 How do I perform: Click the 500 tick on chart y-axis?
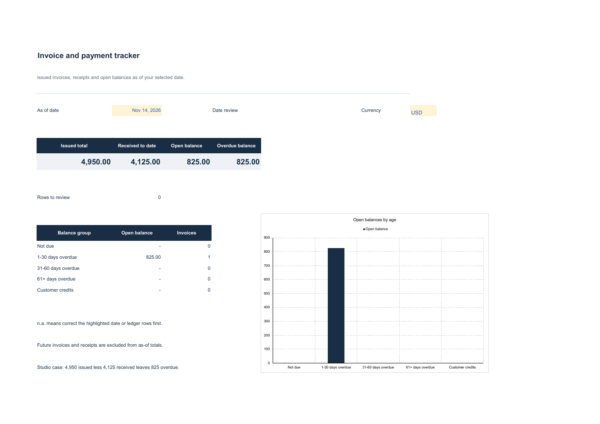tap(267, 294)
